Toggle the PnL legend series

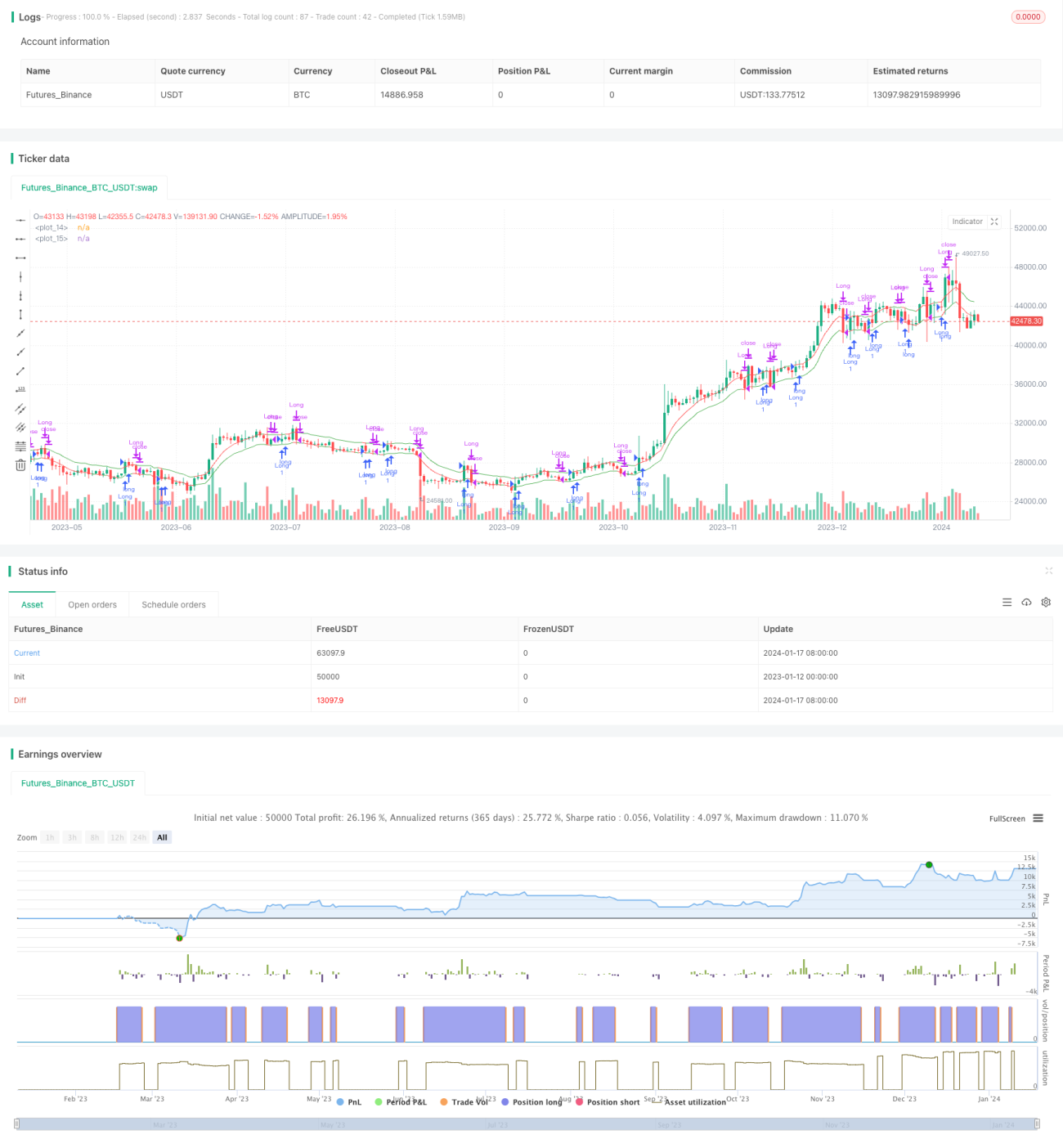(349, 1102)
